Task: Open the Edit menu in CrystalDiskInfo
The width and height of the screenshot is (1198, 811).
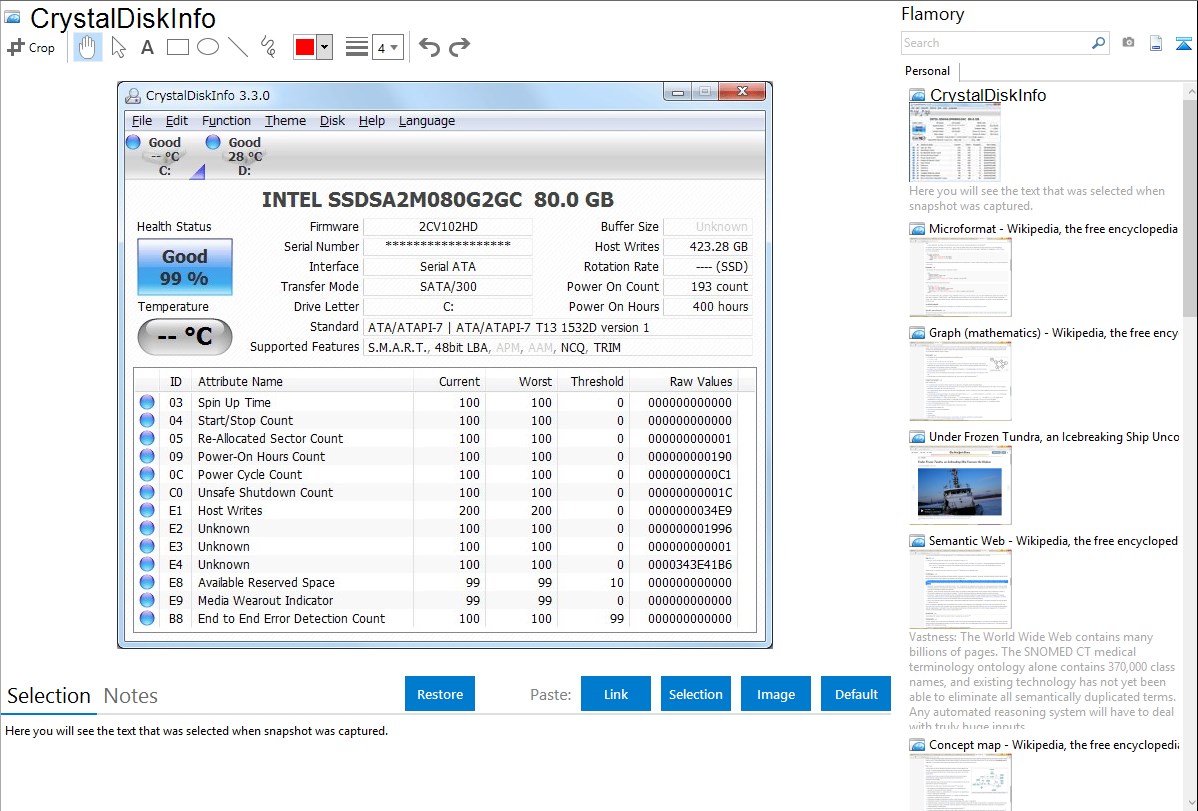Action: coord(176,121)
